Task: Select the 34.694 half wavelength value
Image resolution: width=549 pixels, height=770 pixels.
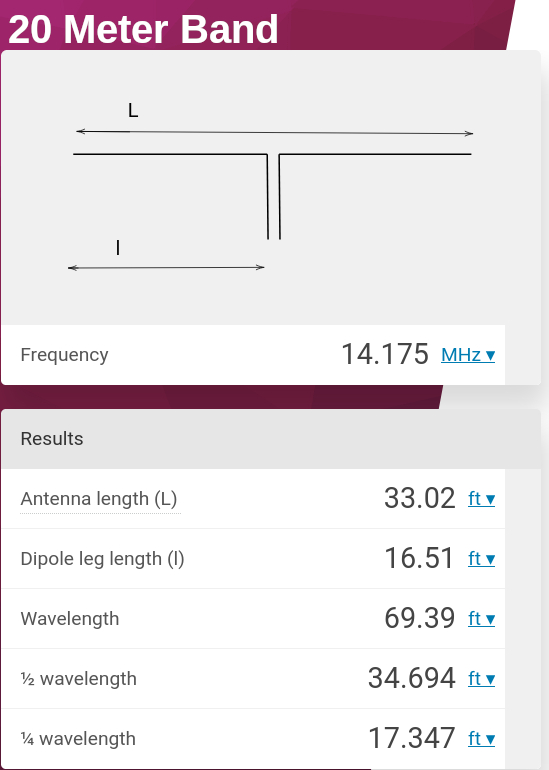Action: (412, 678)
